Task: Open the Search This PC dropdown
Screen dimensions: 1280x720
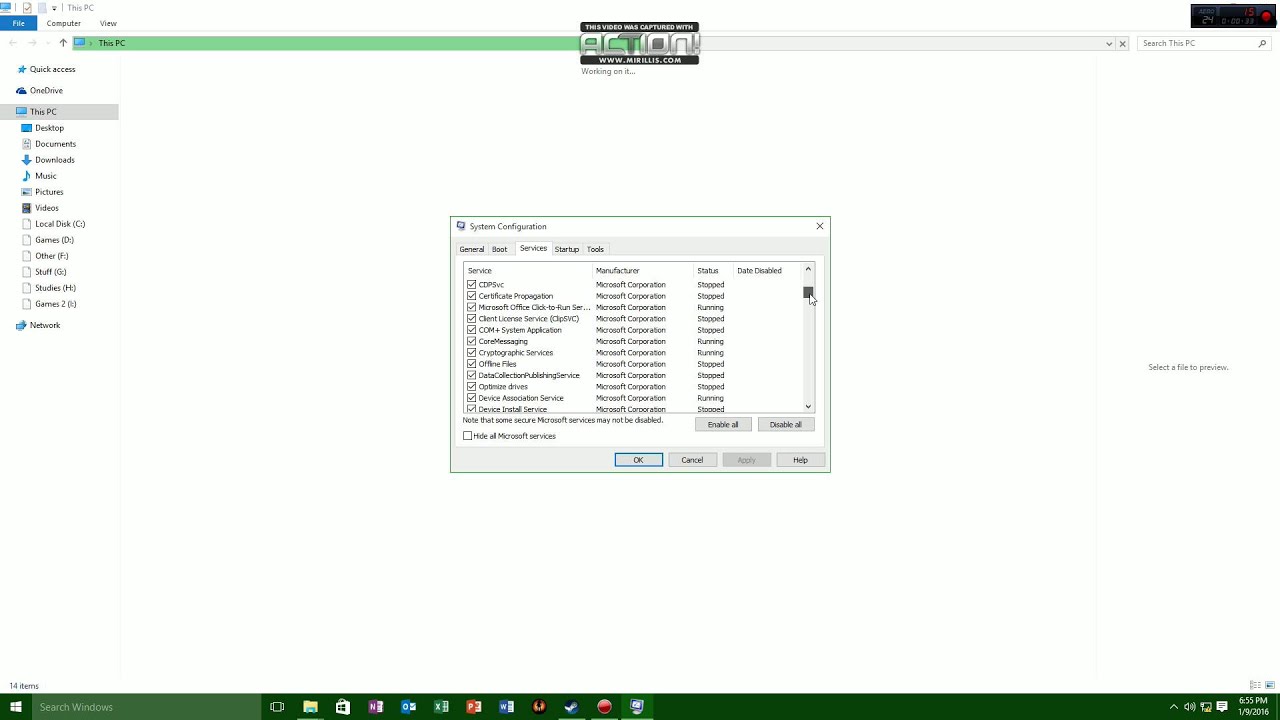Action: tap(1108, 43)
